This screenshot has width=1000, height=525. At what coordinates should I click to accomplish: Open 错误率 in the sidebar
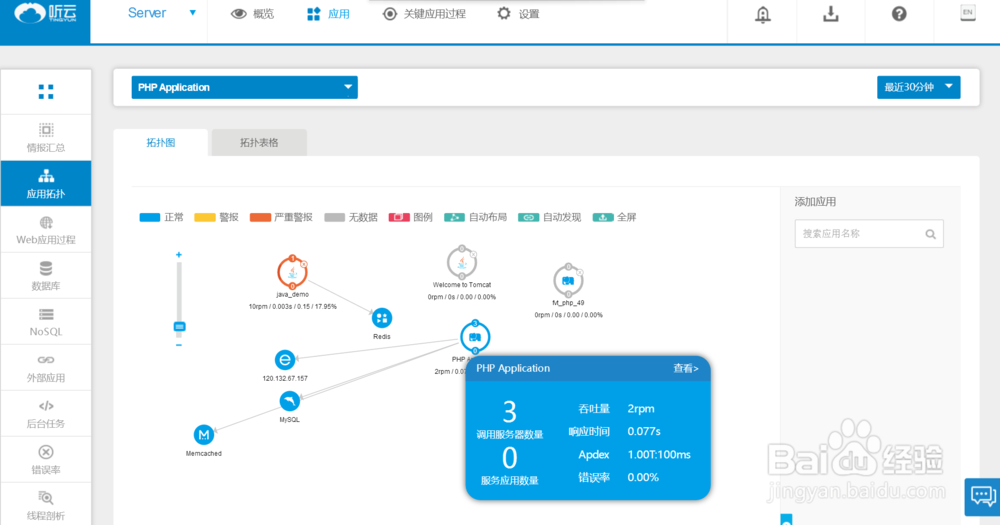coord(46,459)
